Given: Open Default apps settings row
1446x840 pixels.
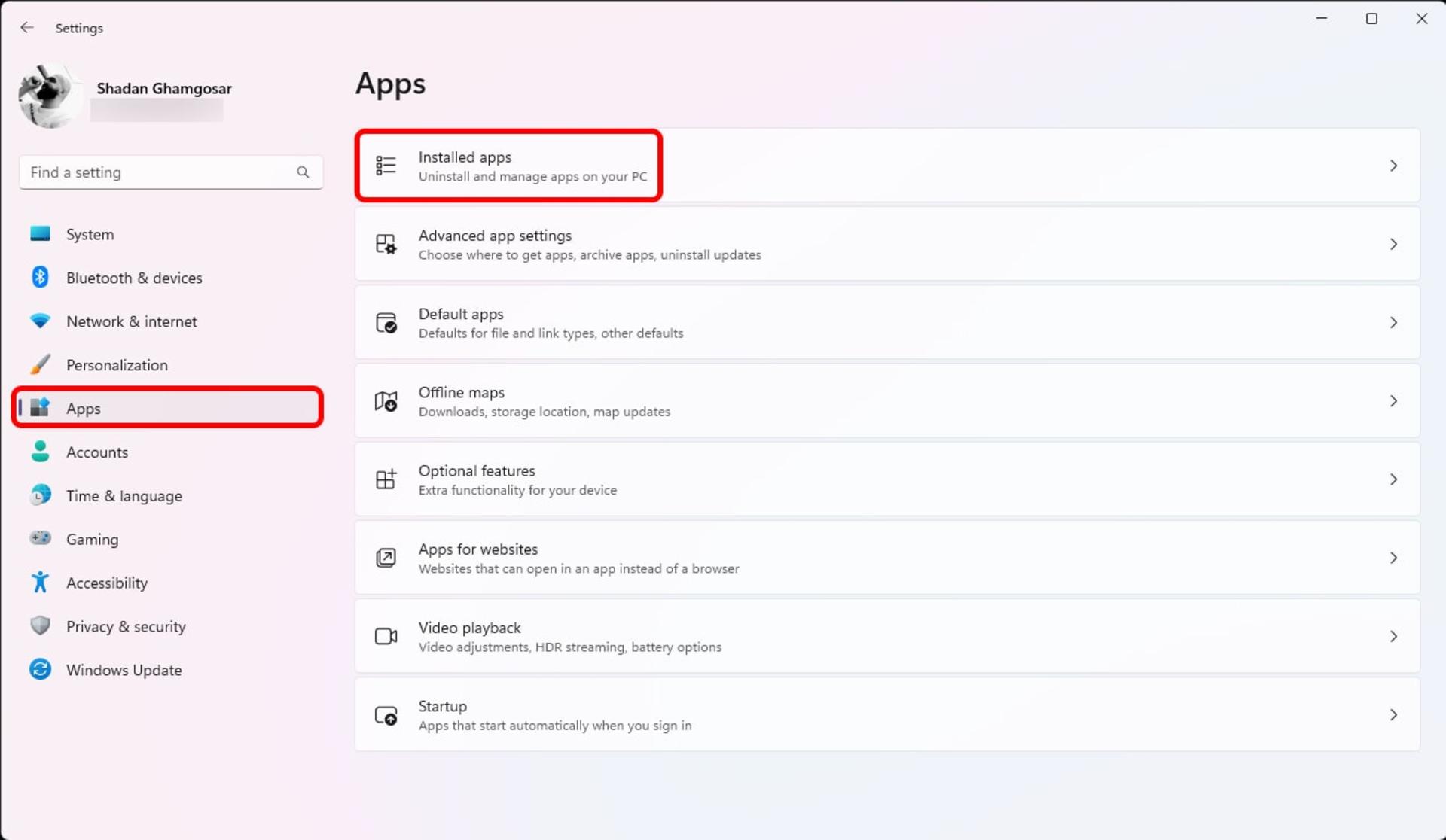Looking at the screenshot, I should [x=887, y=322].
